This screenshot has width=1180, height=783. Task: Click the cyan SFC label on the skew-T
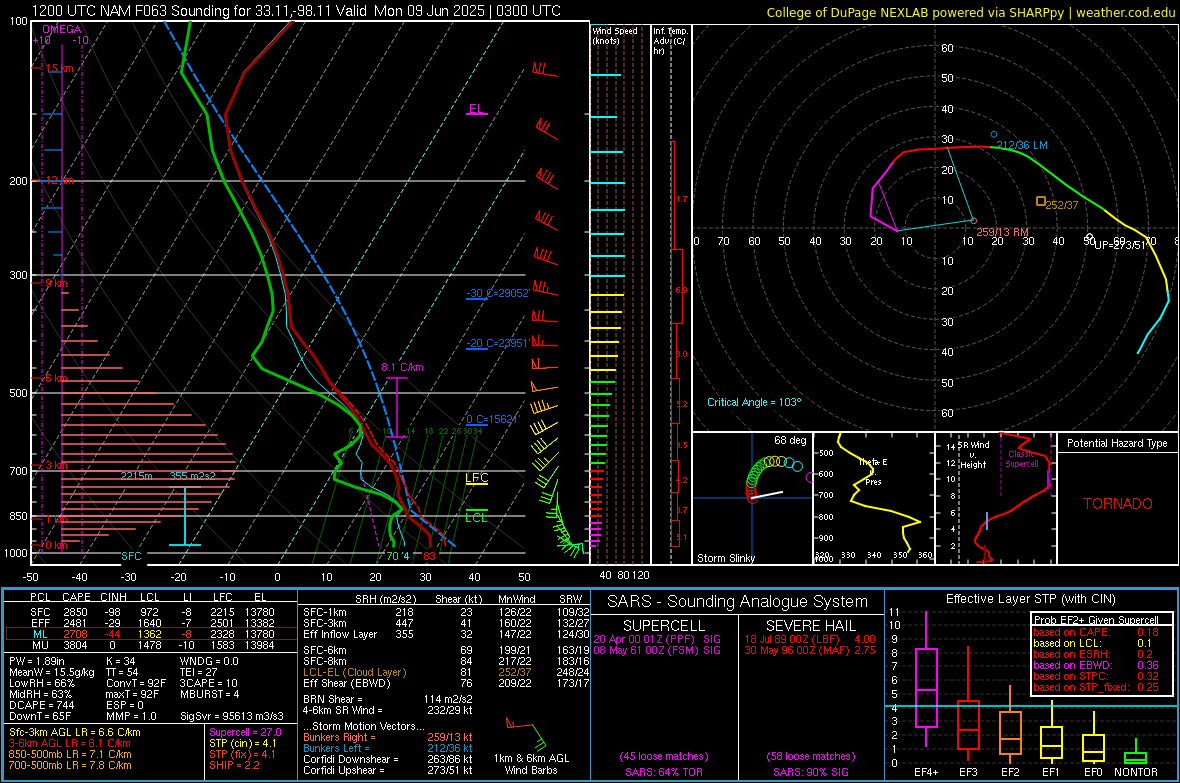(131, 556)
